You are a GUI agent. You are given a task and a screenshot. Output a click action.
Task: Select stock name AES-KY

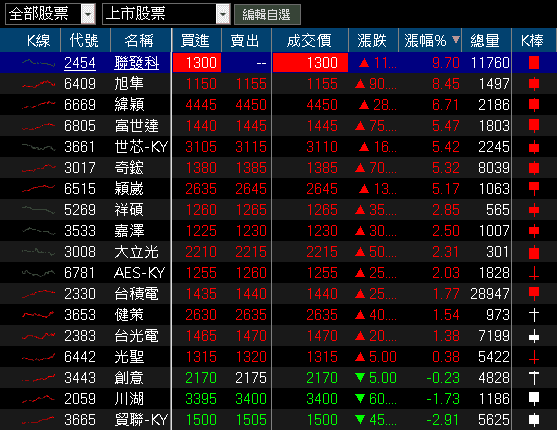pyautogui.click(x=140, y=273)
